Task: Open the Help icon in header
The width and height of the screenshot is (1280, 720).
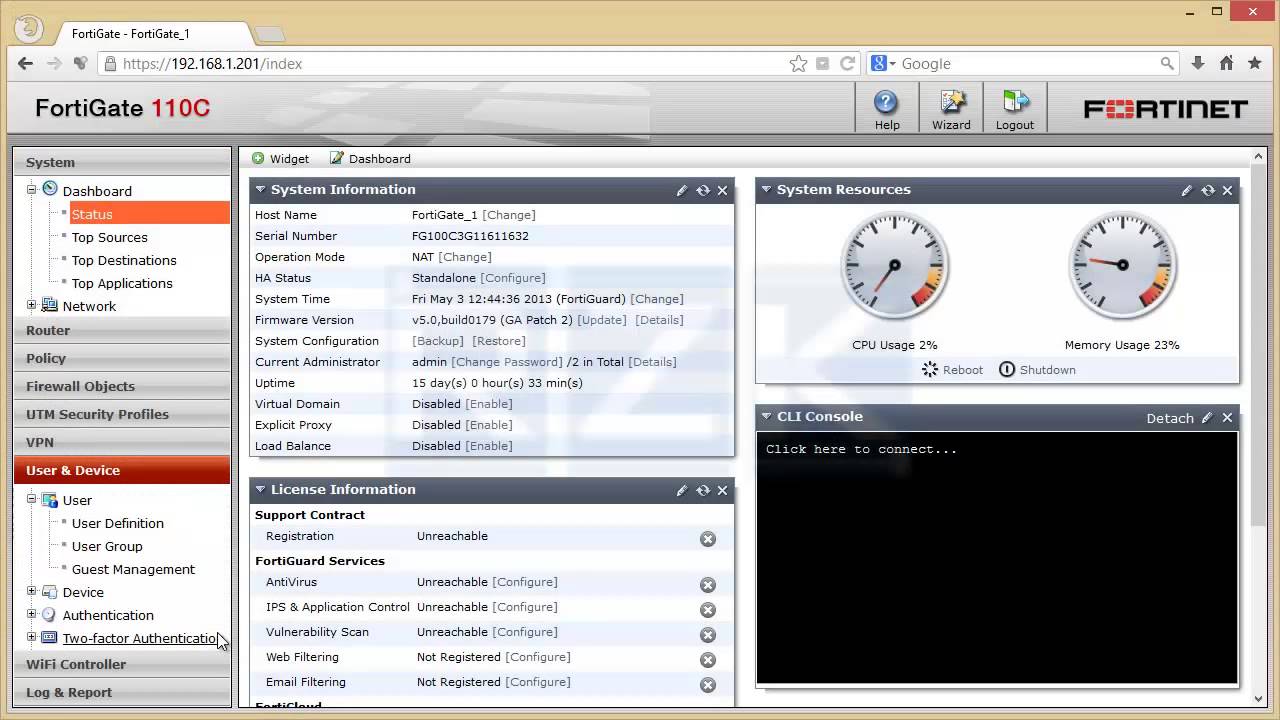Action: point(887,109)
